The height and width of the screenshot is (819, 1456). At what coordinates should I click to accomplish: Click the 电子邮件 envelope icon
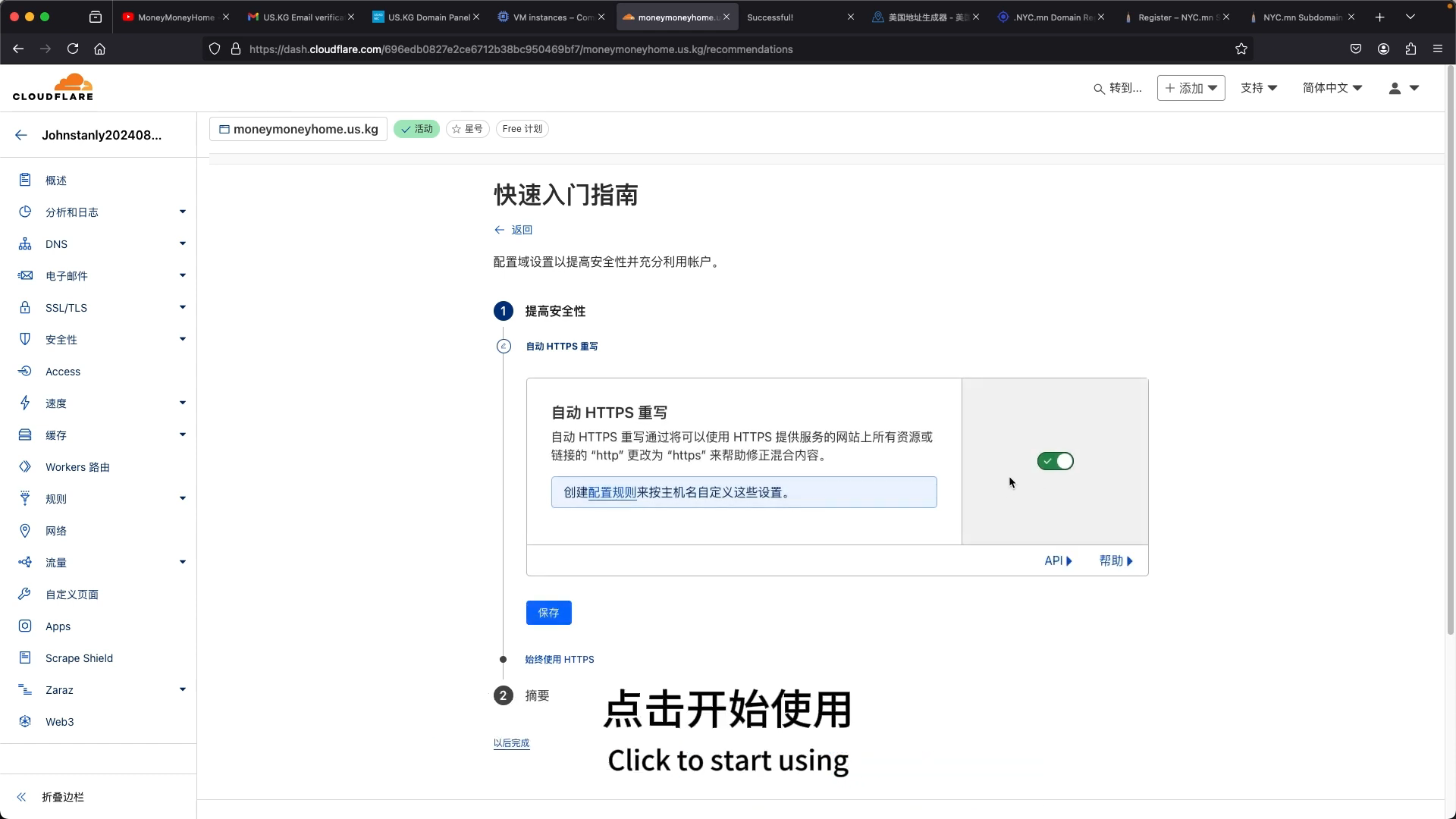25,275
